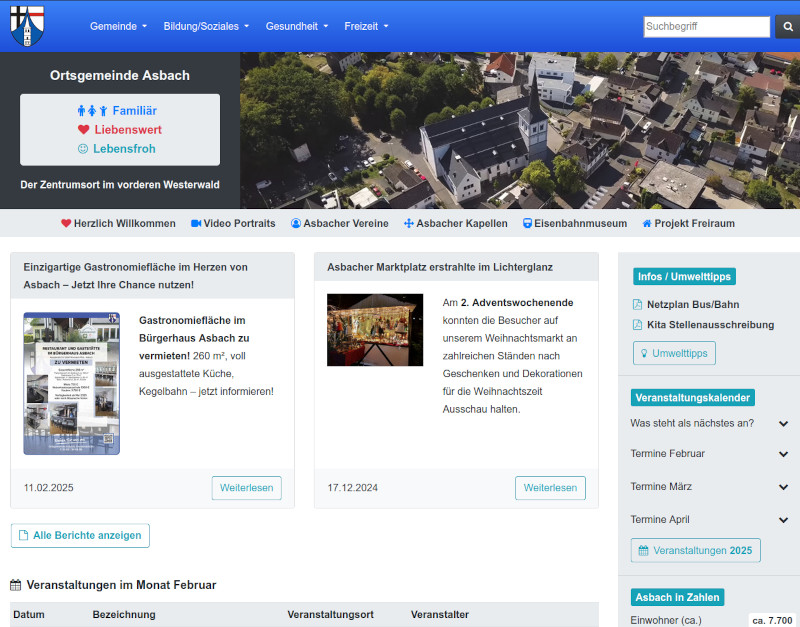Click the Alle Berichte anzeigen button

[80, 535]
